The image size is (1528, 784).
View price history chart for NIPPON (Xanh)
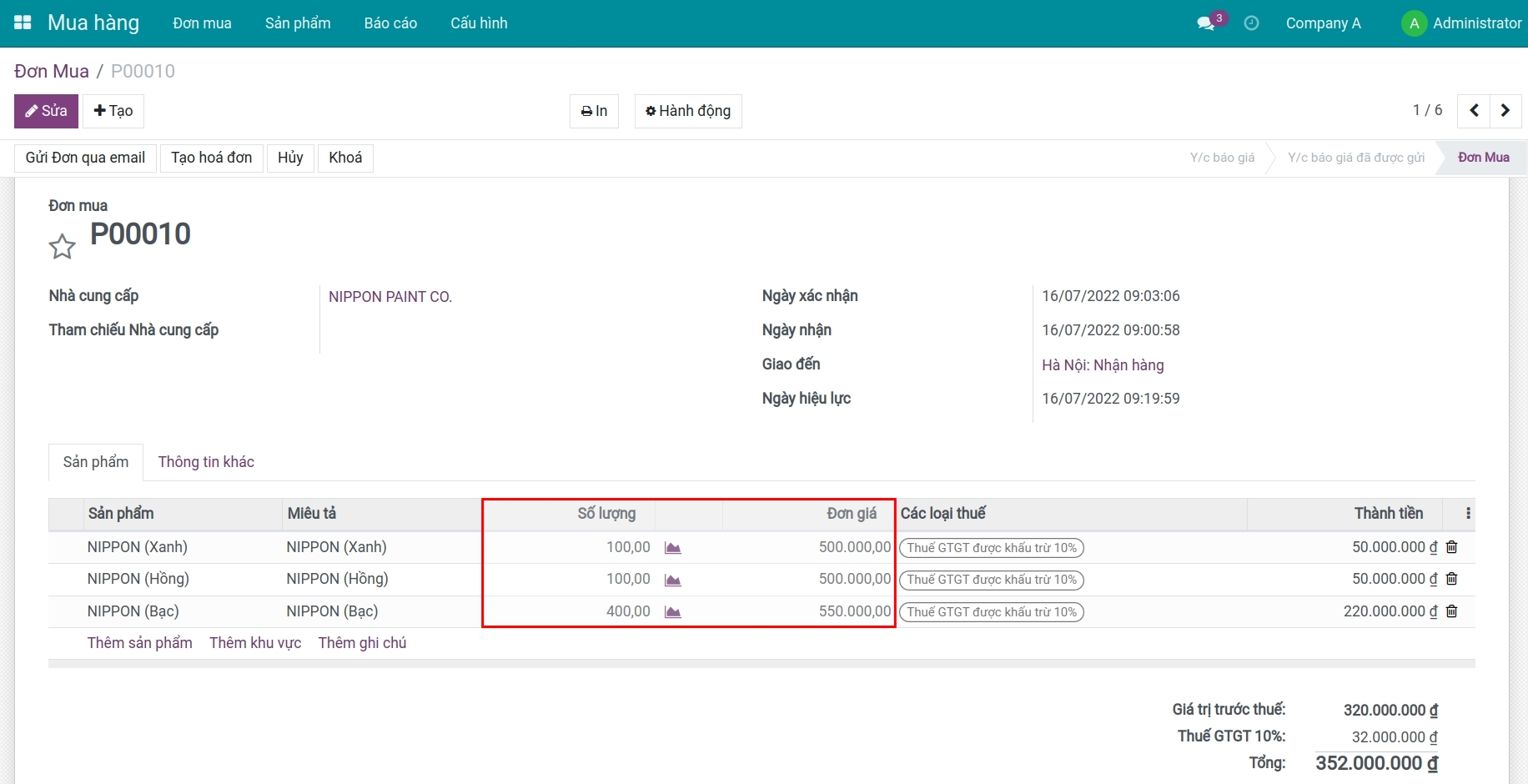point(673,548)
